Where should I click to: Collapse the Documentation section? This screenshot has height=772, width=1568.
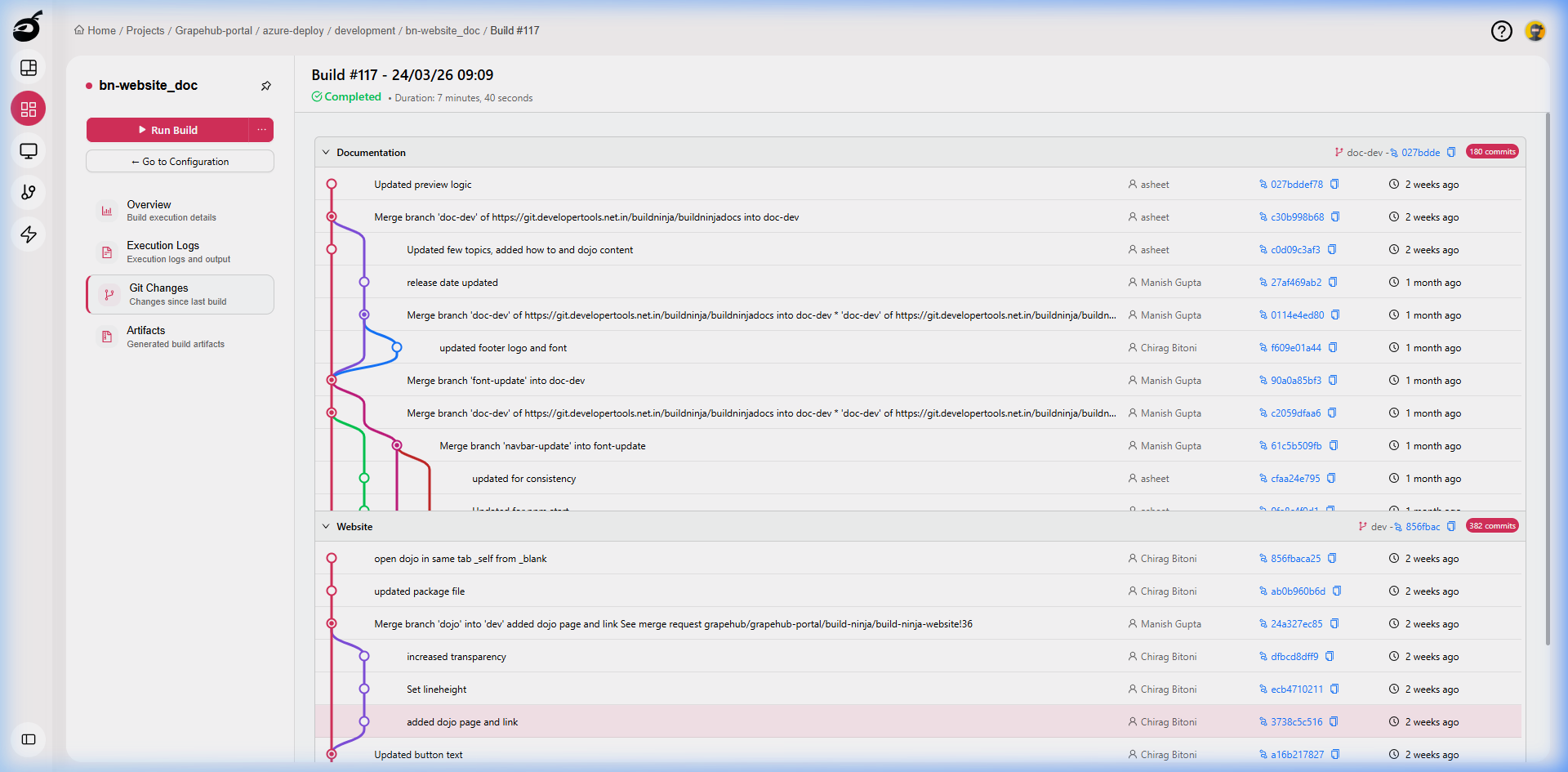326,152
